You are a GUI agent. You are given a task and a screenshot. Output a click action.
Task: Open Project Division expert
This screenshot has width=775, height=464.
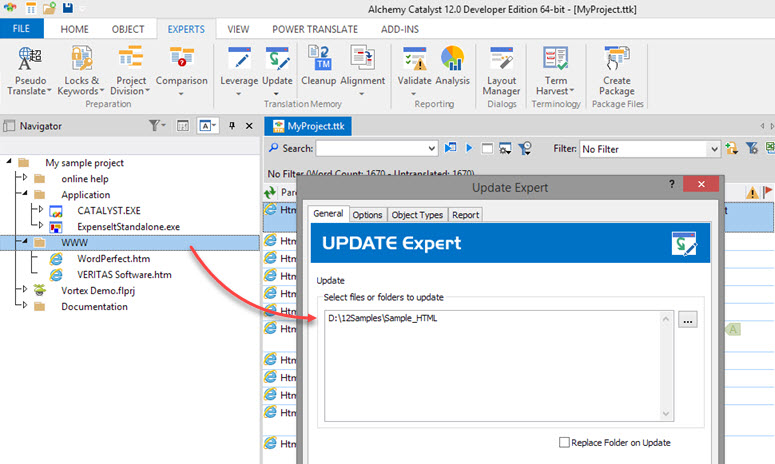click(x=130, y=71)
